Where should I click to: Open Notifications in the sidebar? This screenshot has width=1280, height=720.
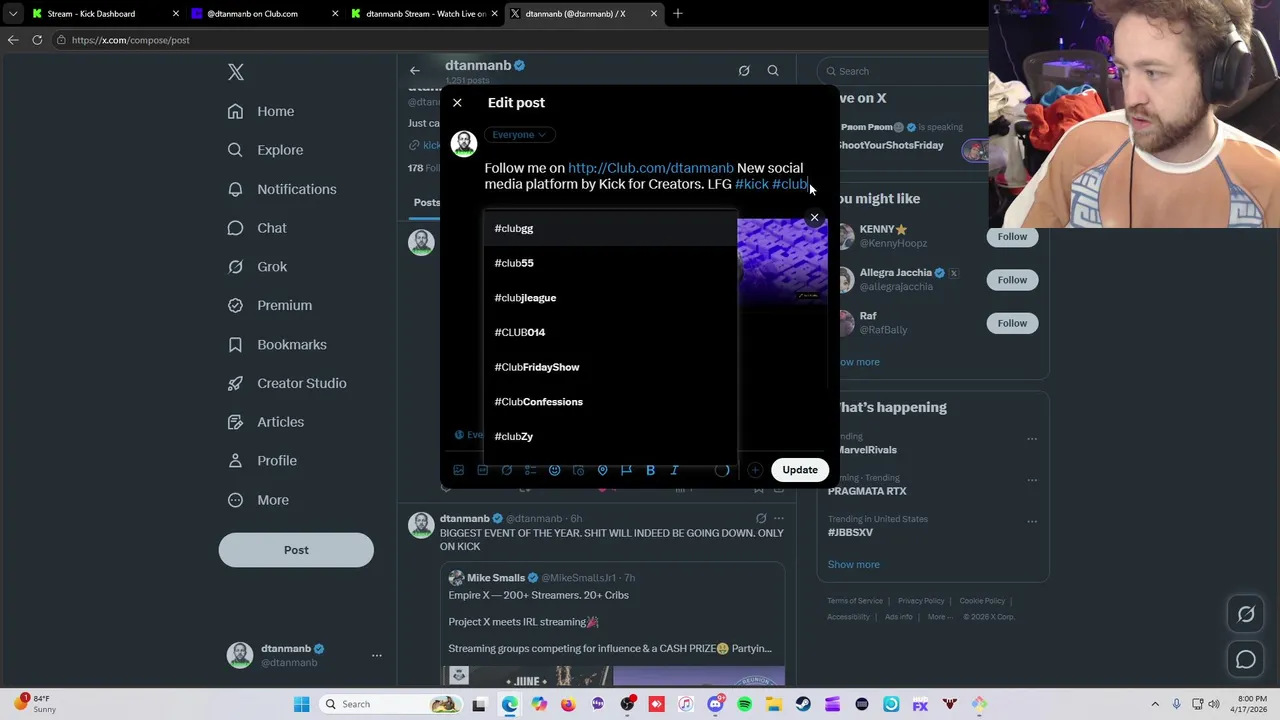click(282, 189)
